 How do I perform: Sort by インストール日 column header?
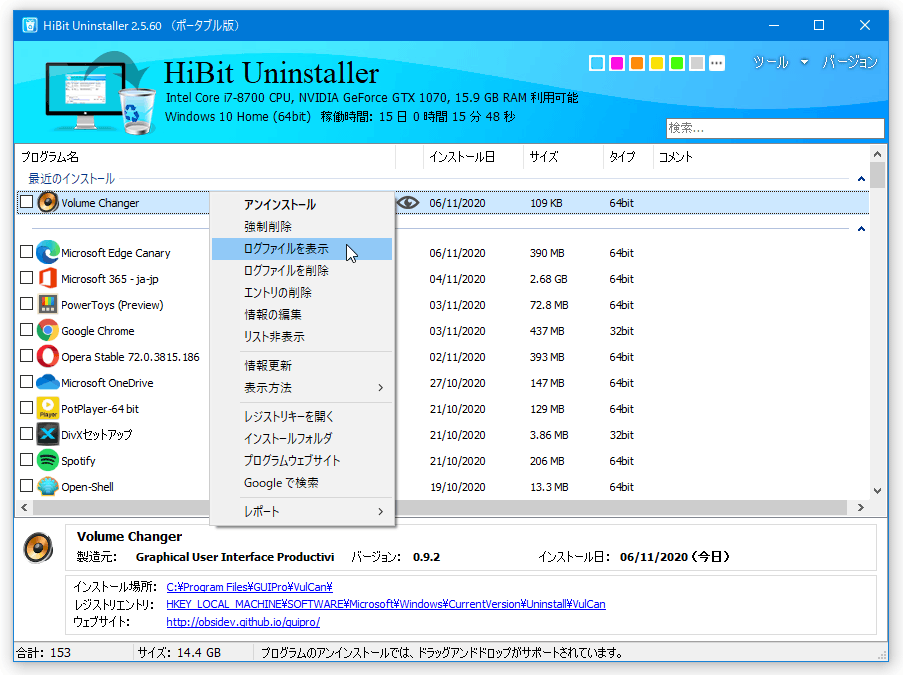[473, 157]
